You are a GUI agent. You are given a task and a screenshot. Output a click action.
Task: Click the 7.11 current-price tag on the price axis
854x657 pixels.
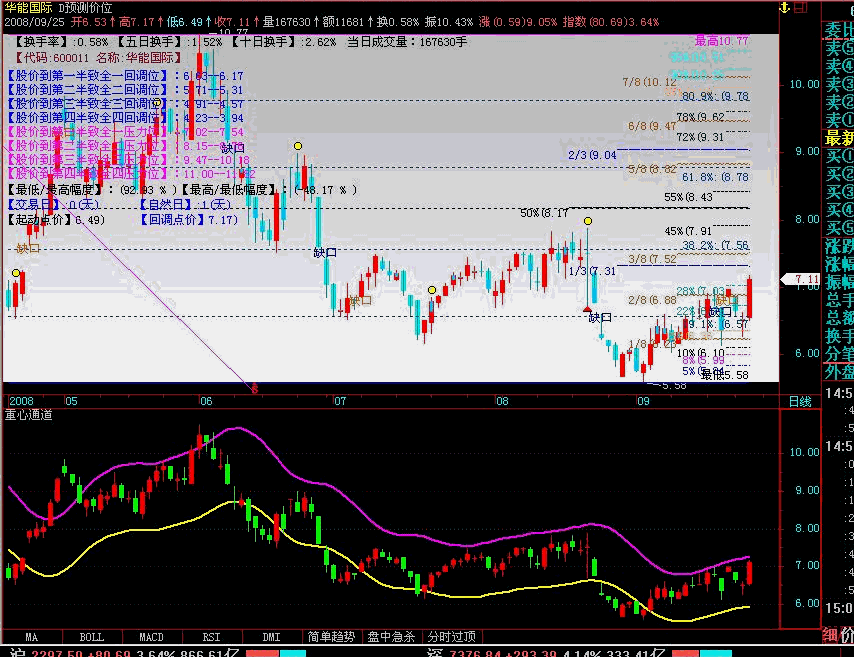(x=801, y=279)
